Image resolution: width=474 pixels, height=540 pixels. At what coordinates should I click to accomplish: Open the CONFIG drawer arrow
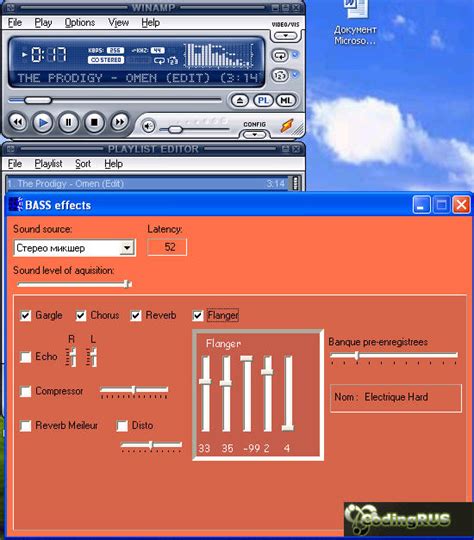255,135
